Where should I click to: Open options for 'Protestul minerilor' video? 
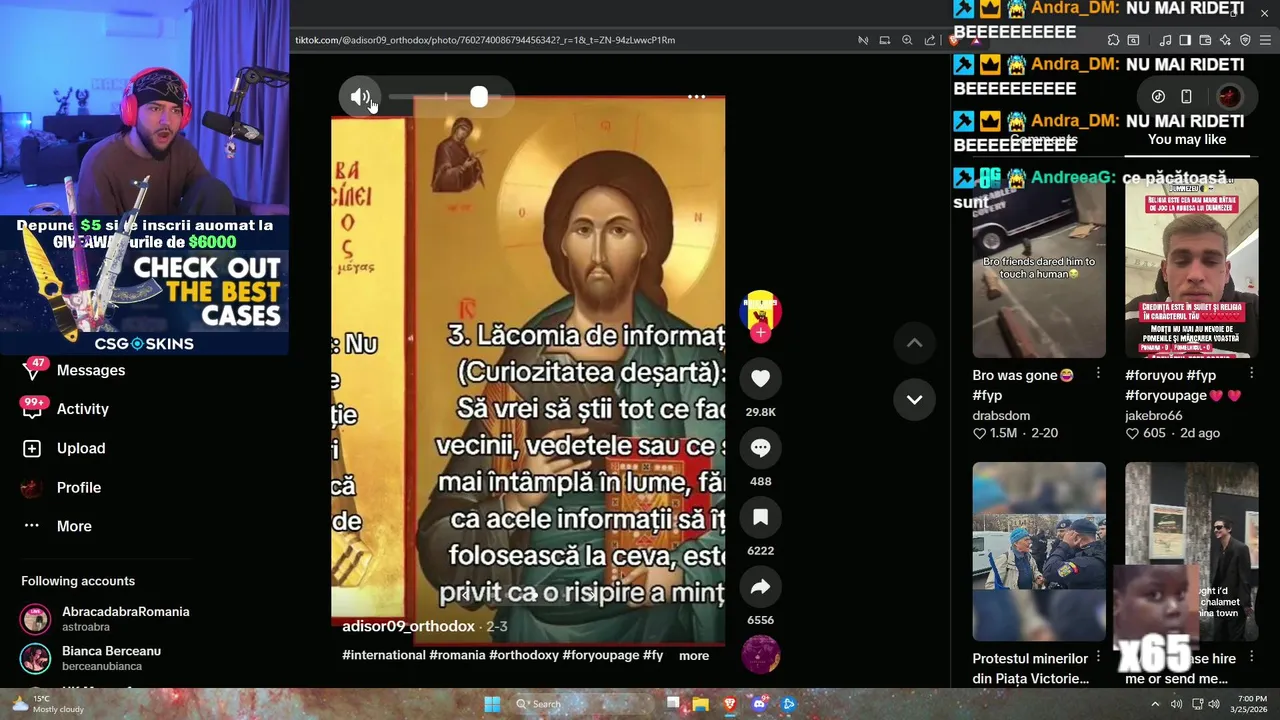pos(1098,657)
